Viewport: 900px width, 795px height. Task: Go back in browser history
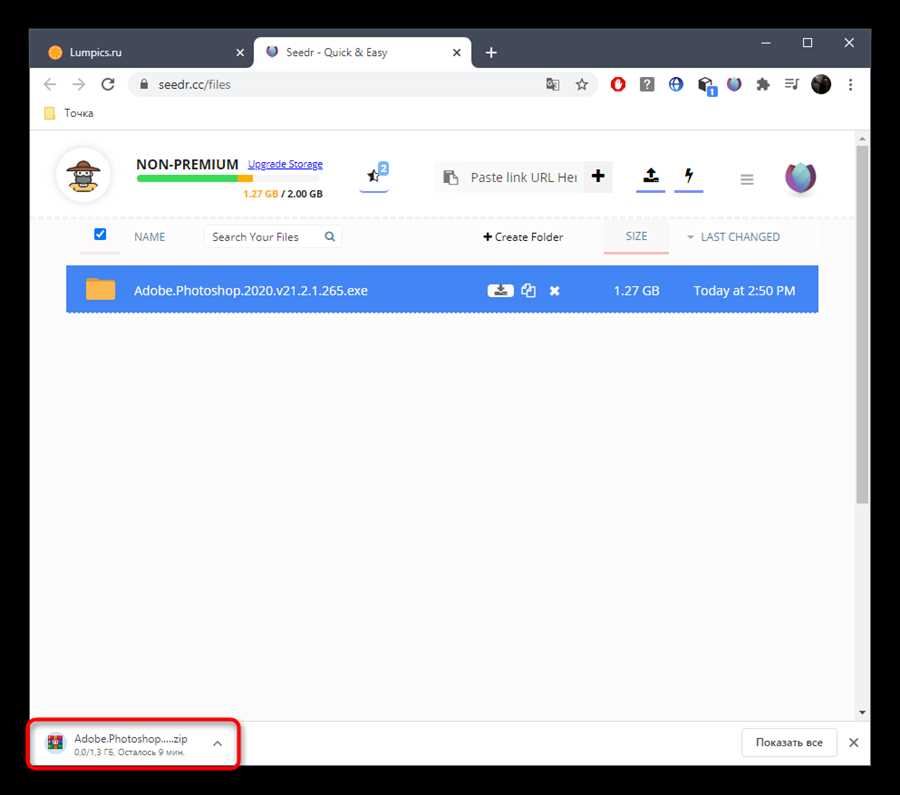pyautogui.click(x=50, y=84)
